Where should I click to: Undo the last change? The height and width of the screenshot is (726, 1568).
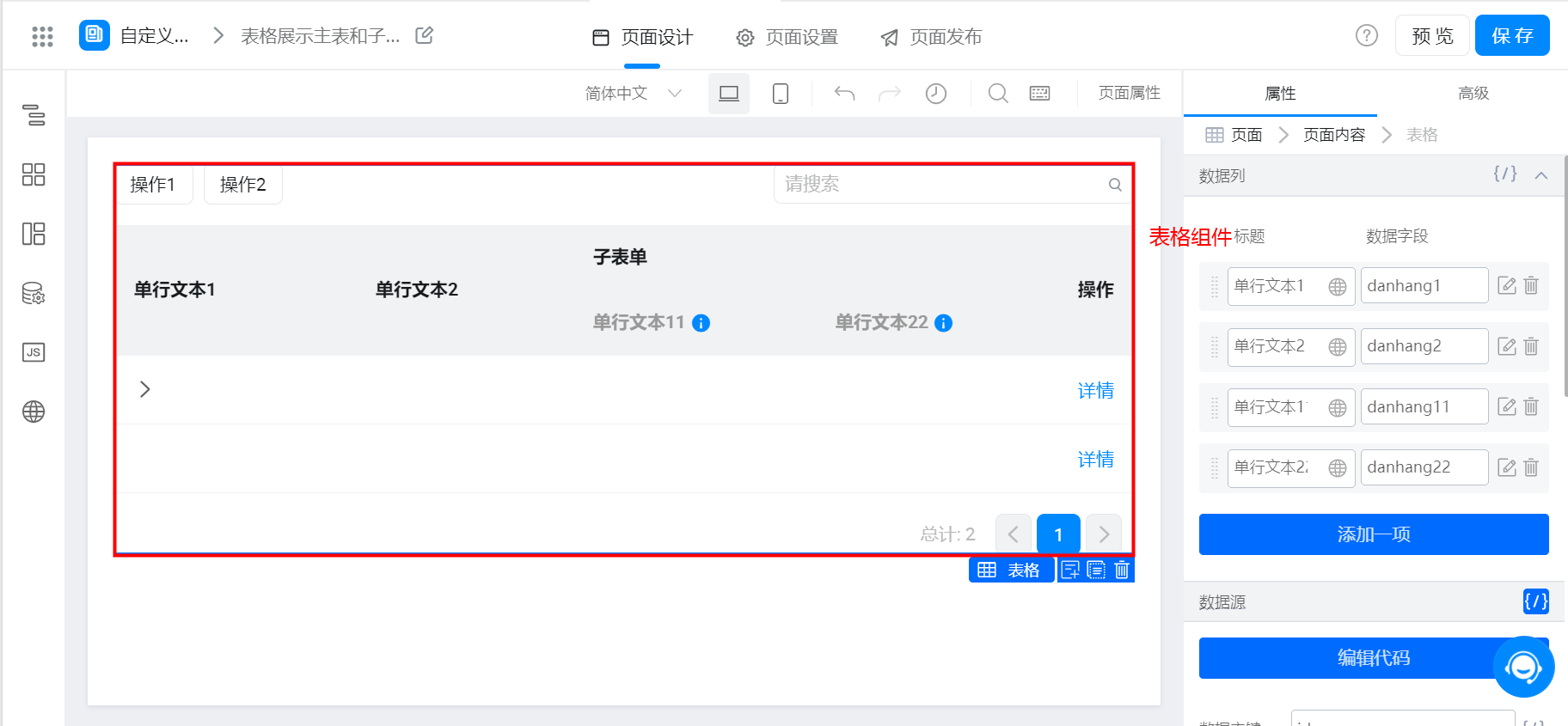point(844,93)
